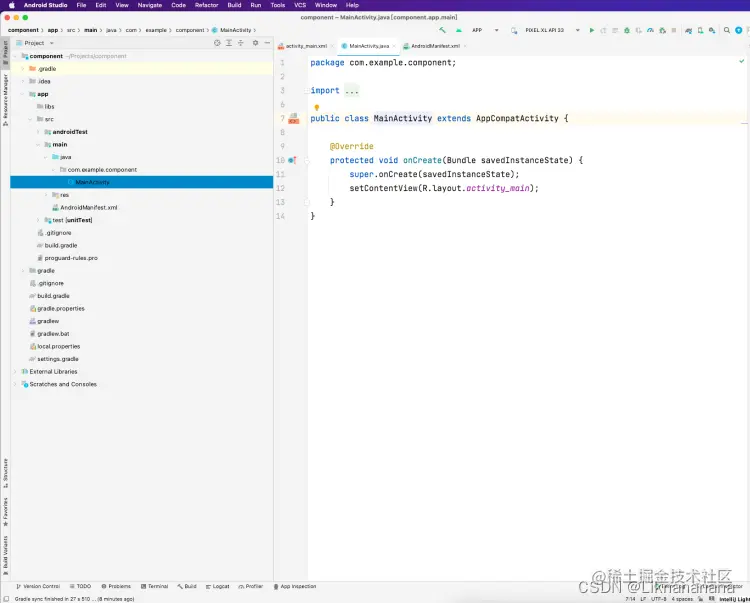Expand the .gradle folder
Viewport: 750px width, 603px height.
coord(22,69)
